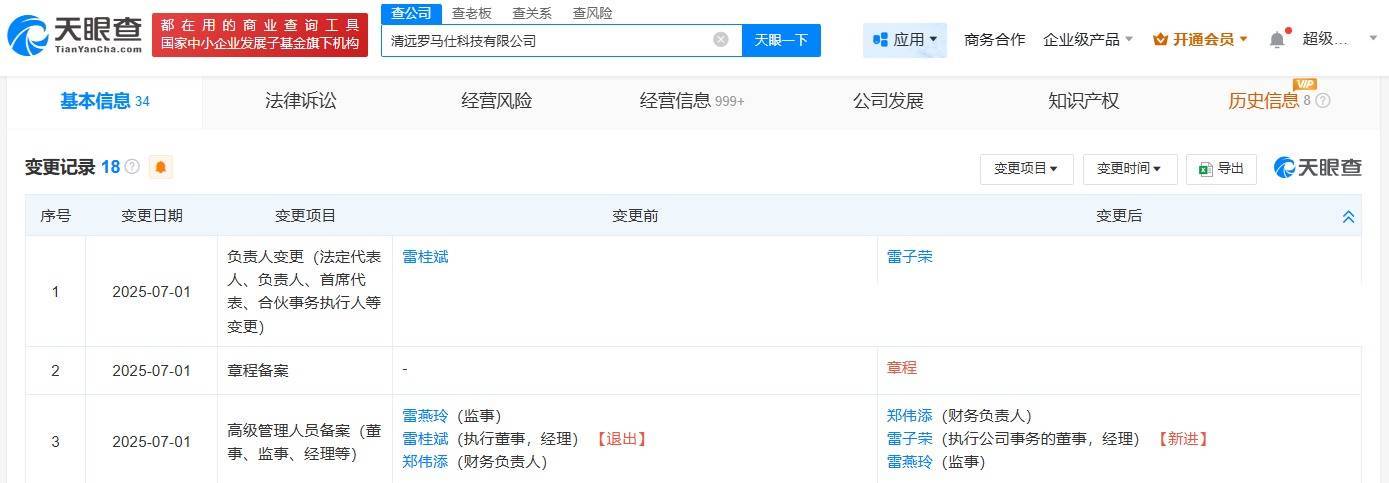Click the 变更后 column header
The image size is (1389, 483).
(x=1119, y=216)
